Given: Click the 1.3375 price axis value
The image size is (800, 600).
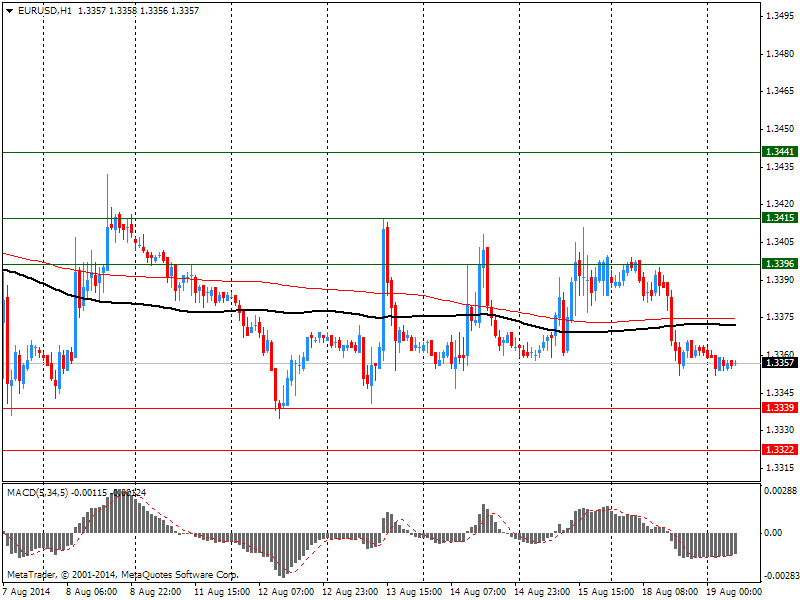Looking at the screenshot, I should 780,317.
